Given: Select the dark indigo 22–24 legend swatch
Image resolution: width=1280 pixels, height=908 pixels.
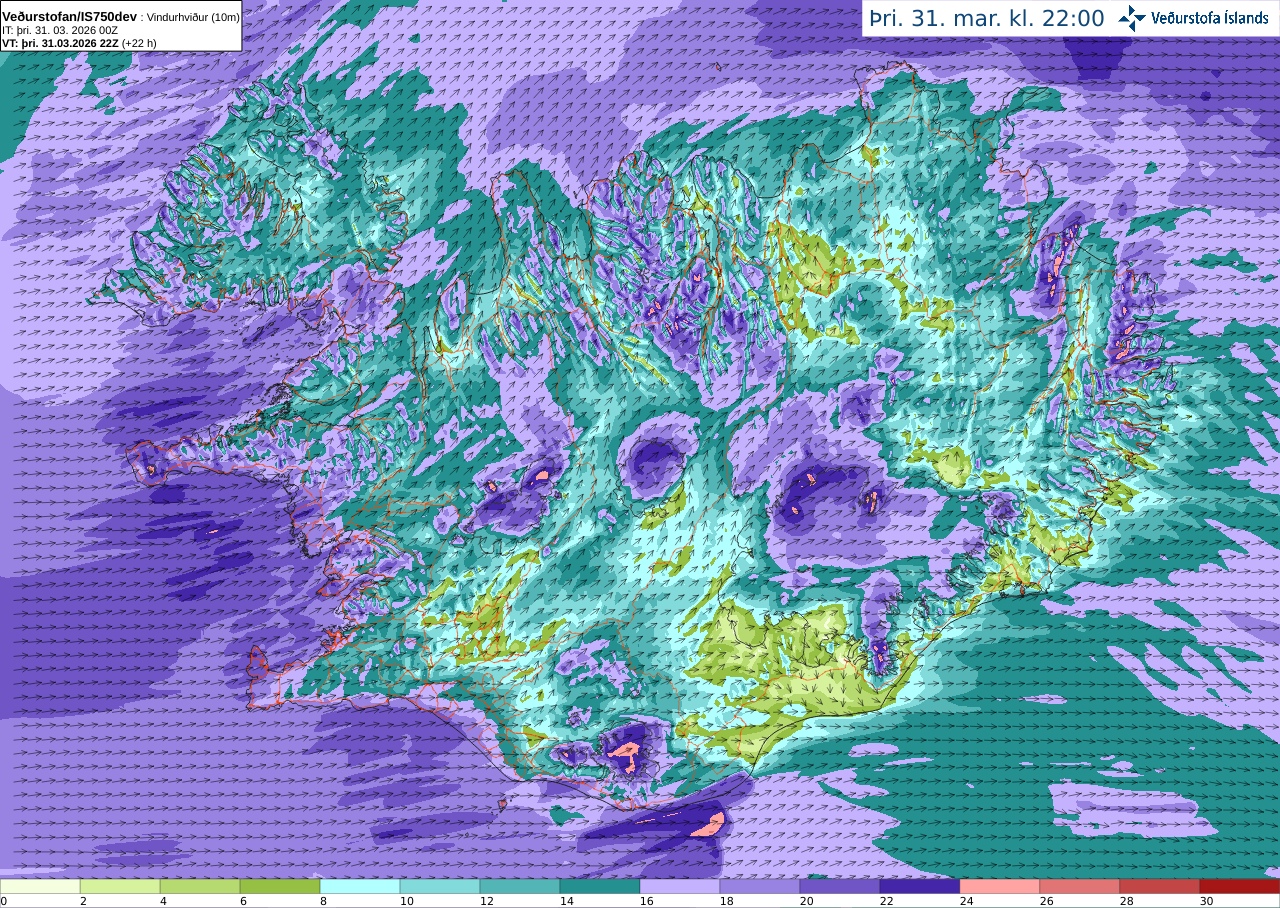Looking at the screenshot, I should [x=920, y=886].
